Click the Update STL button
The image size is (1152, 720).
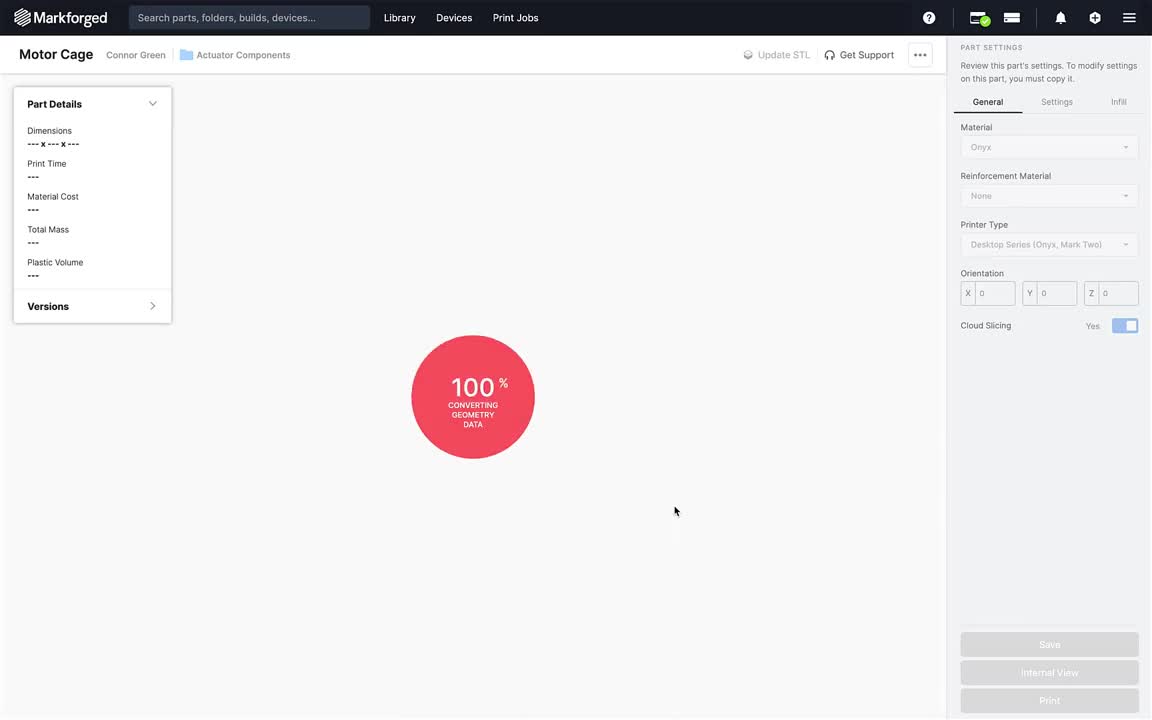coord(777,55)
